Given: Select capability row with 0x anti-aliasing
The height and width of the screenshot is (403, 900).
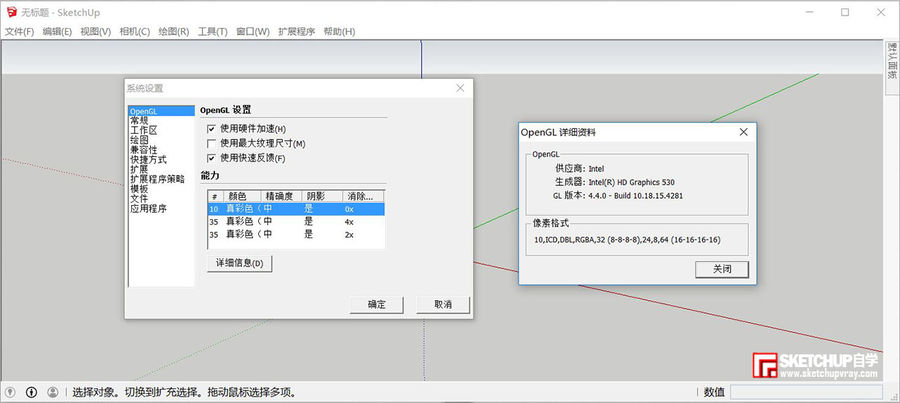Looking at the screenshot, I should pyautogui.click(x=296, y=209).
